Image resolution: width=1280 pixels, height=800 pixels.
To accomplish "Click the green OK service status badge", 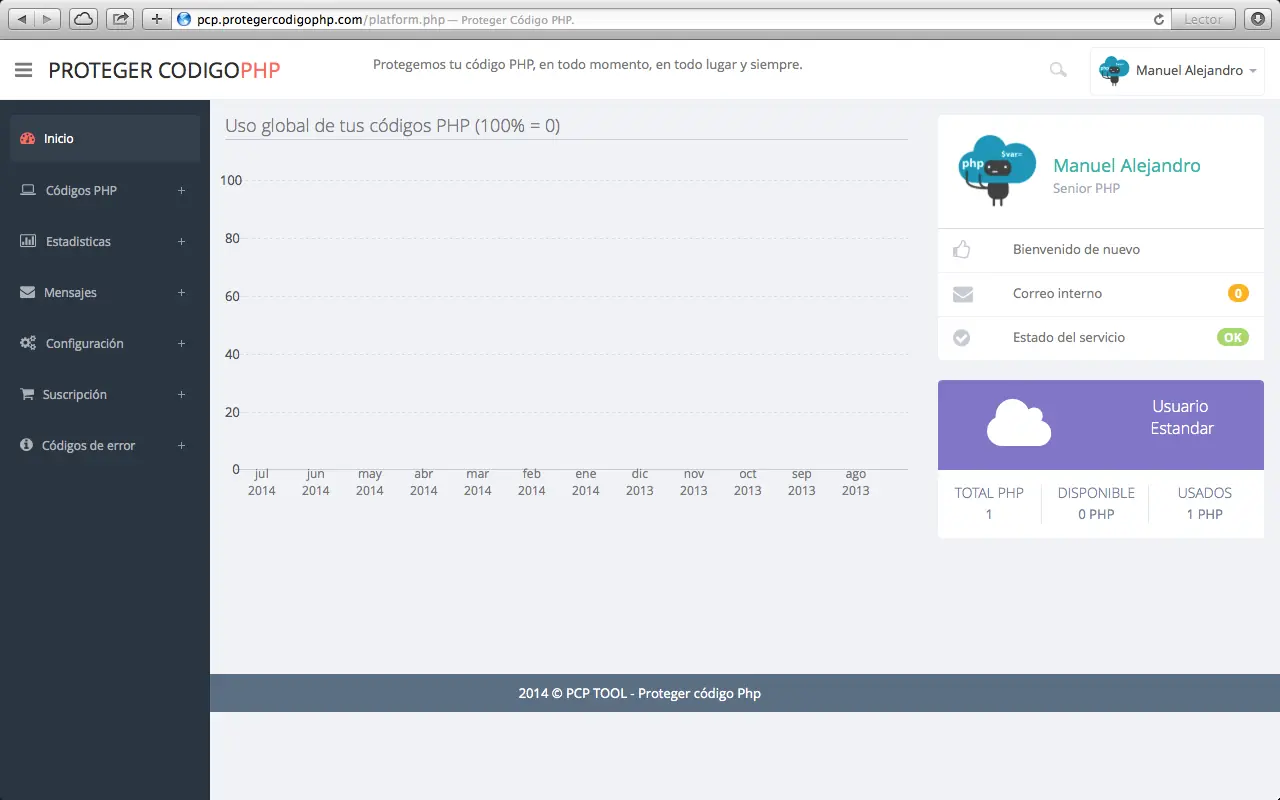I will 1232,337.
